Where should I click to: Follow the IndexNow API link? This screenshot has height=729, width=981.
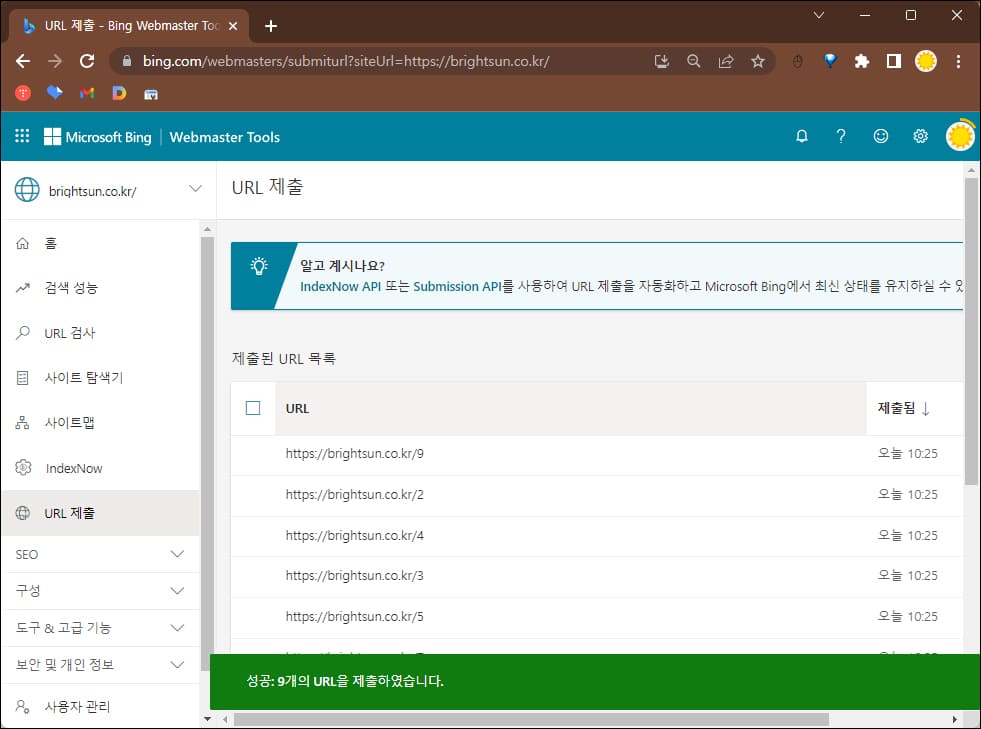(340, 286)
